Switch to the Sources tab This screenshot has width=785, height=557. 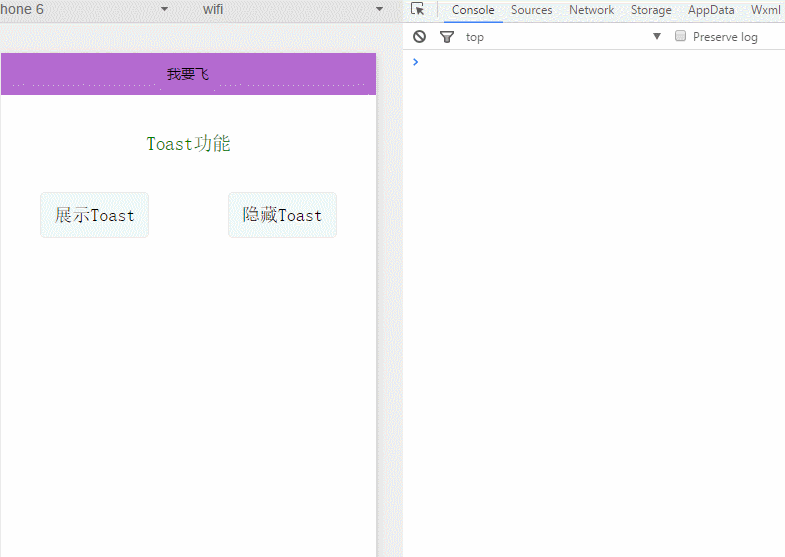531,10
